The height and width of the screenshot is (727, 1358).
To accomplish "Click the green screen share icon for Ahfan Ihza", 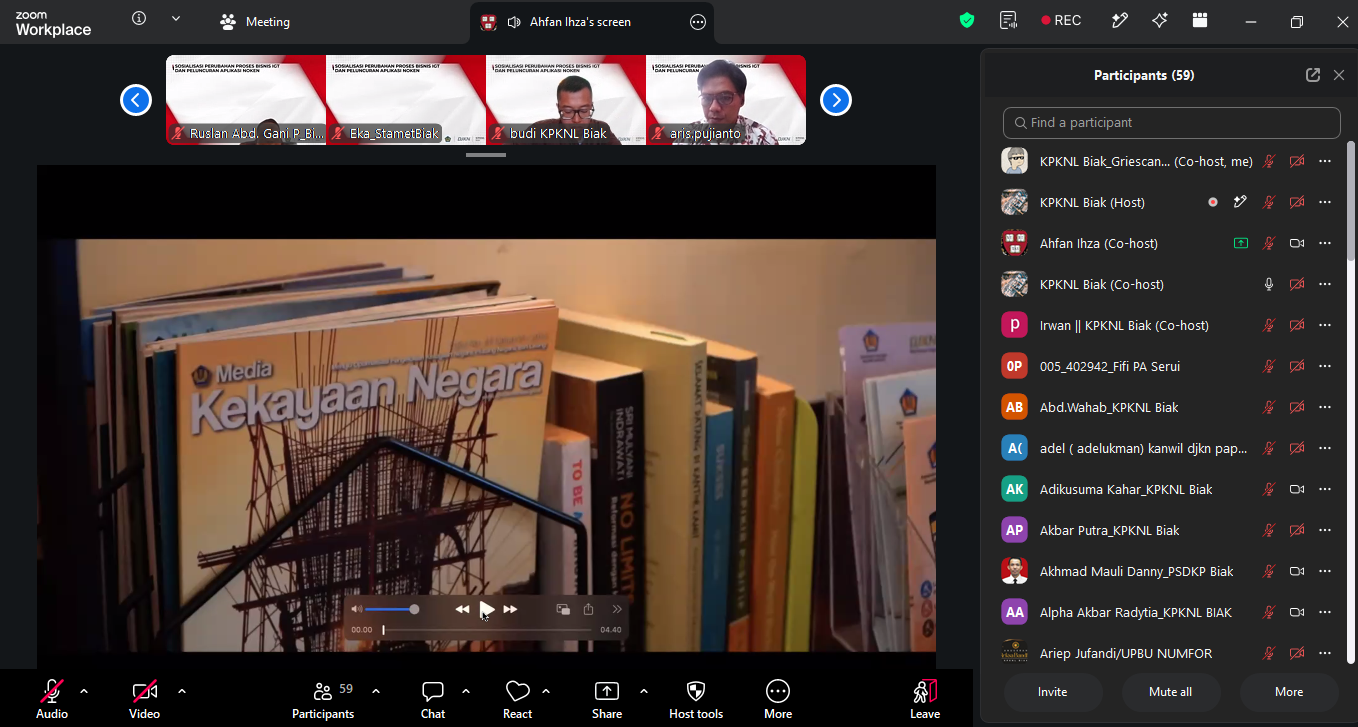I will click(x=1241, y=243).
